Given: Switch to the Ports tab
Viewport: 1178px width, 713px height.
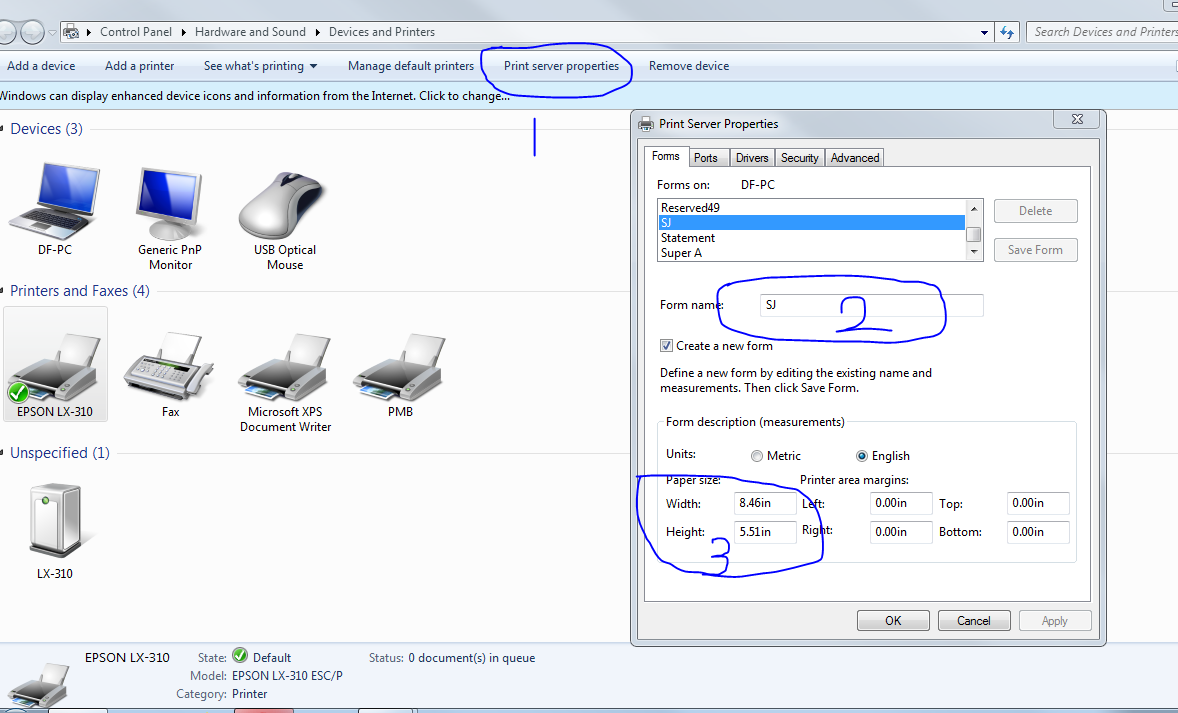Looking at the screenshot, I should [x=707, y=157].
